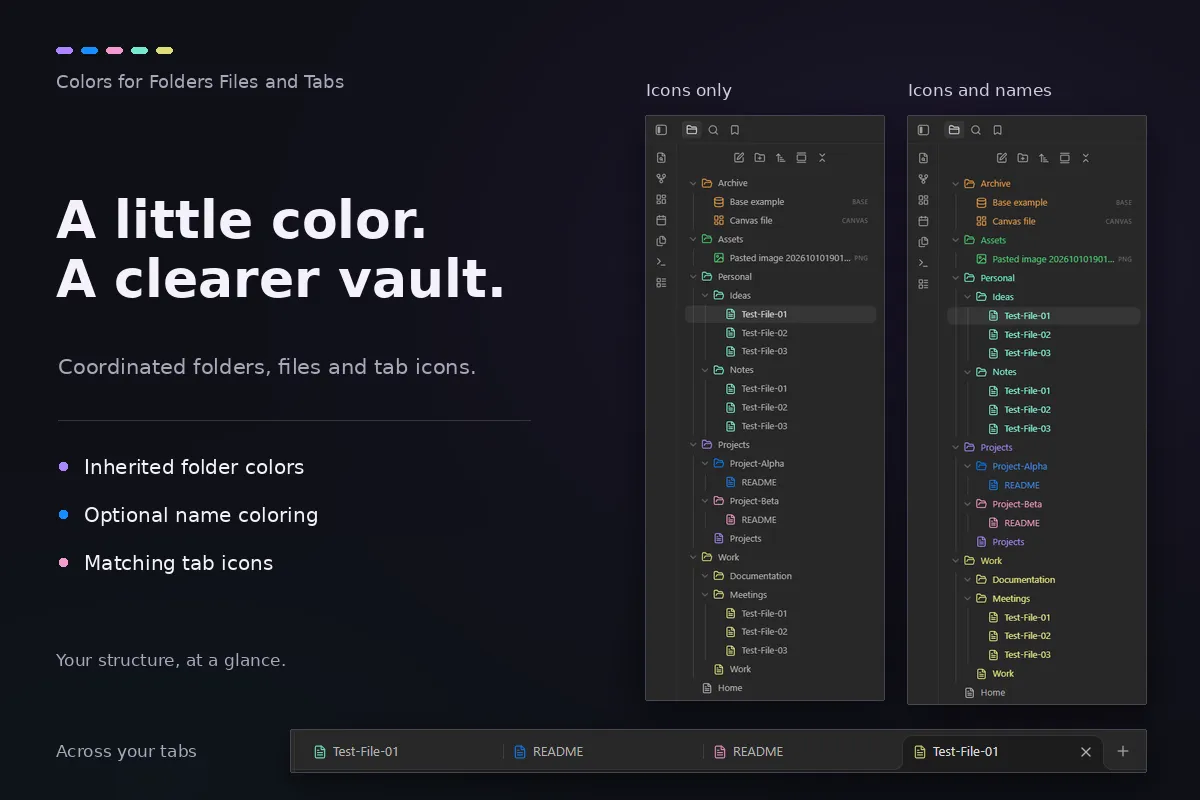The image size is (1200, 800).
Task: Collapse Project-Alpha folder in Icons and names panel
Action: point(967,466)
